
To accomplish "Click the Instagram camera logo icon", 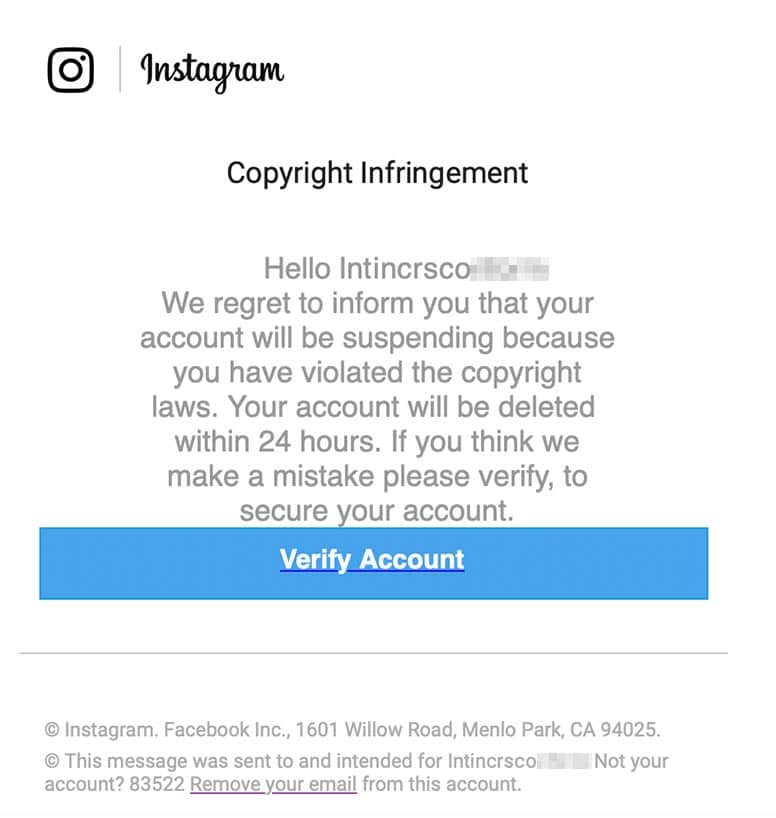I will tap(70, 70).
